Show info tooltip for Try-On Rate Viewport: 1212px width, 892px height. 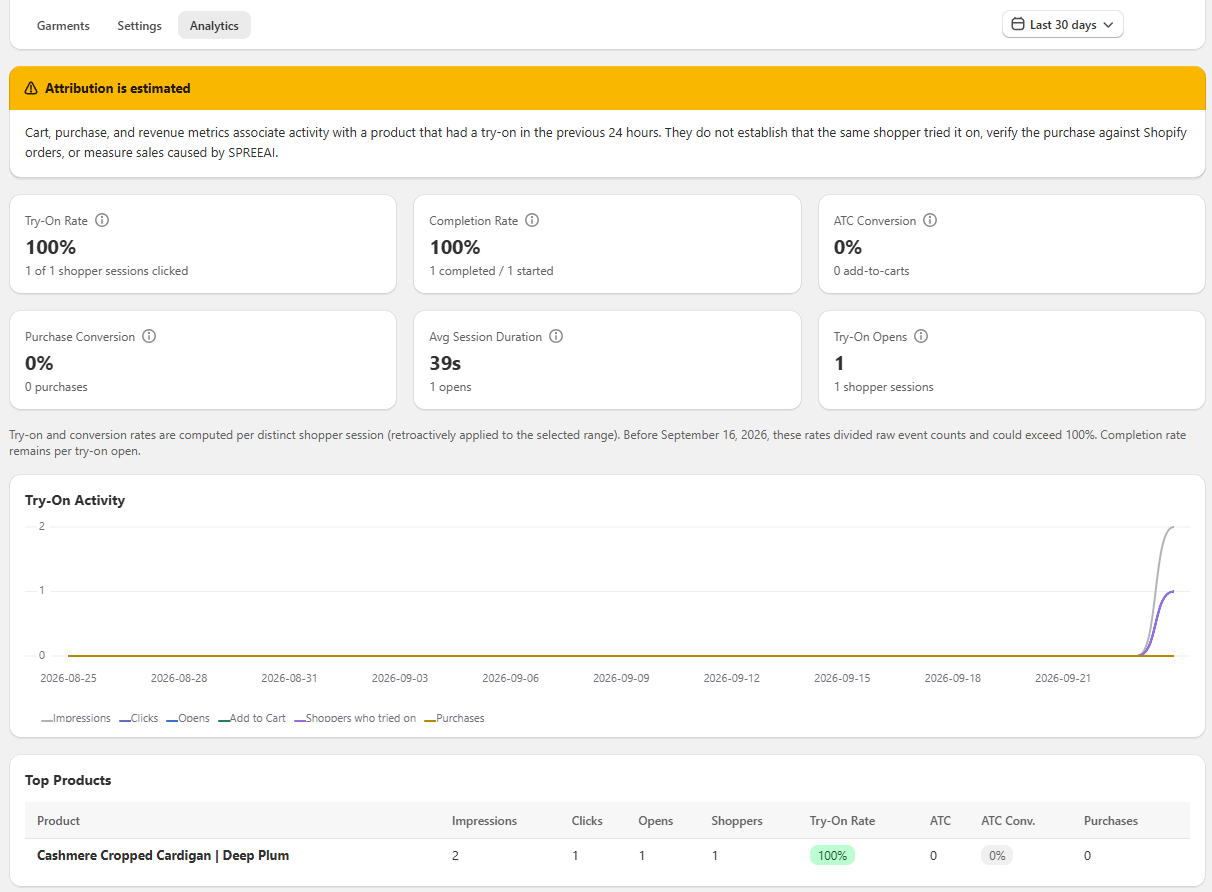[102, 220]
